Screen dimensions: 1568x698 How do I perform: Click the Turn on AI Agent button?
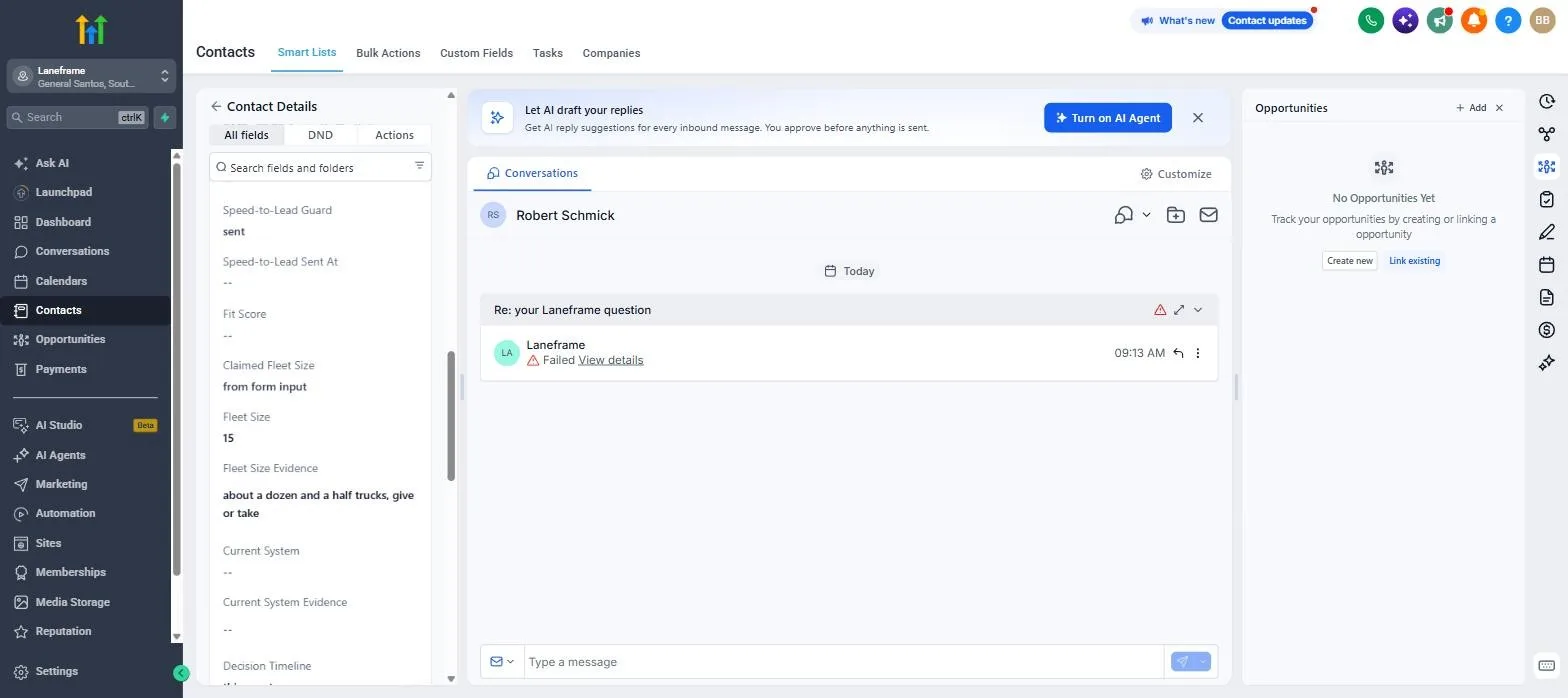click(x=1108, y=118)
